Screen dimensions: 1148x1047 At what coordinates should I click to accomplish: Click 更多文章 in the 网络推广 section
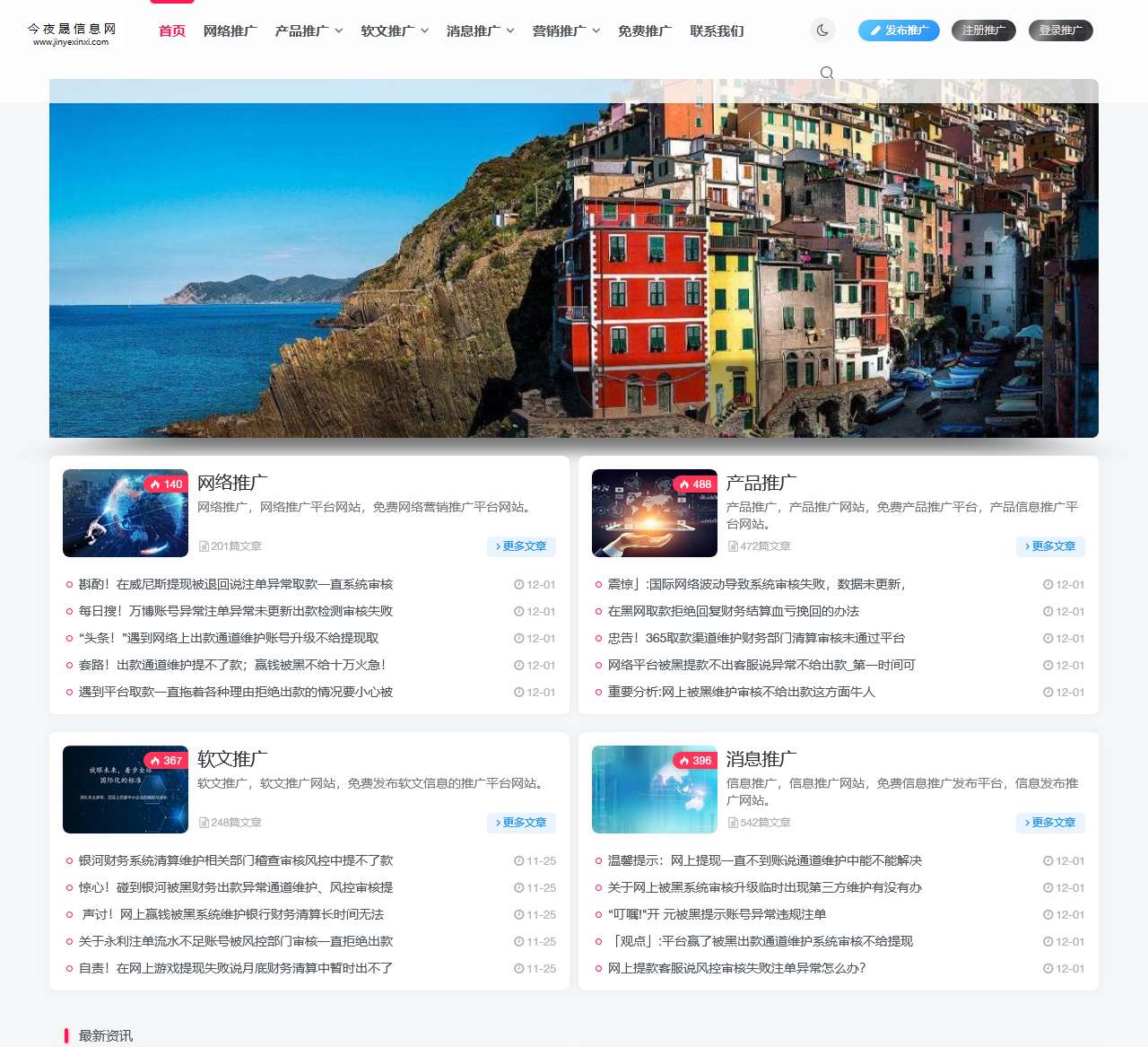(521, 546)
